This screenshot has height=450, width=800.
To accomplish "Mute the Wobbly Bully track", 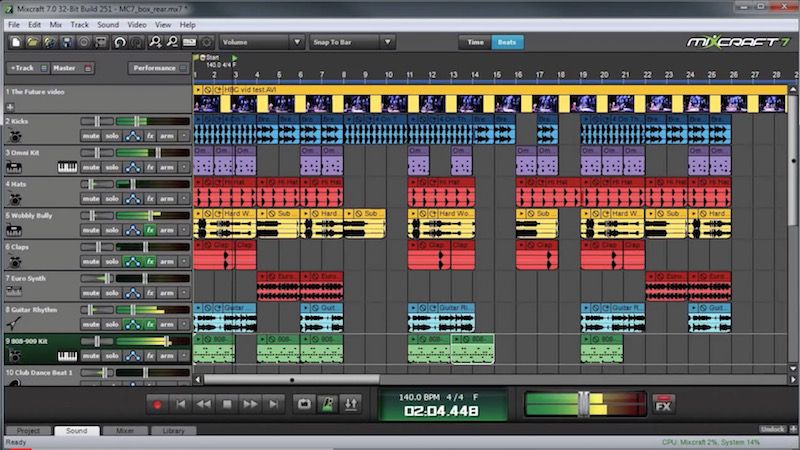I will 91,230.
